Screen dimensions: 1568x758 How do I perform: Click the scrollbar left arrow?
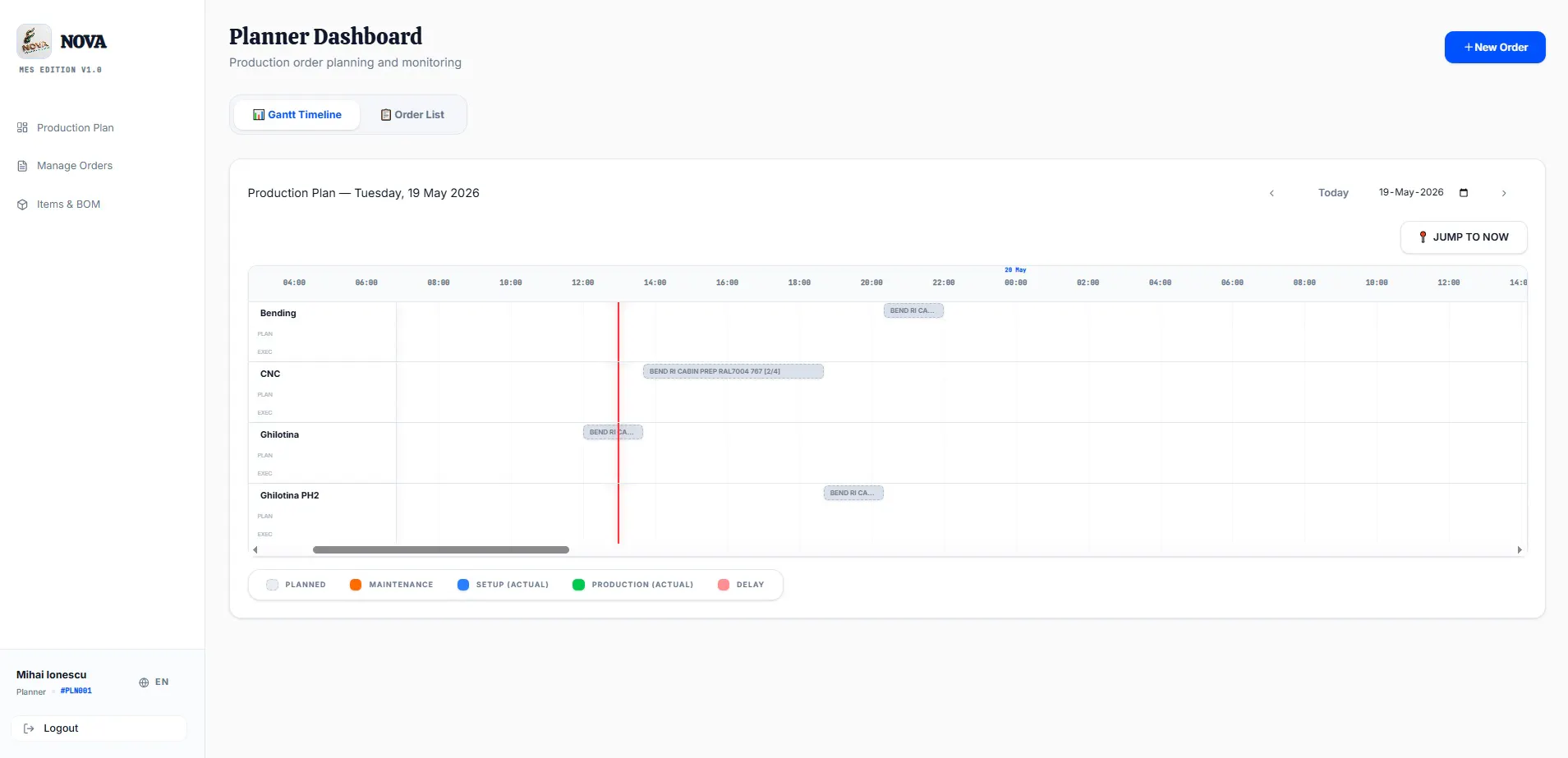tap(255, 550)
